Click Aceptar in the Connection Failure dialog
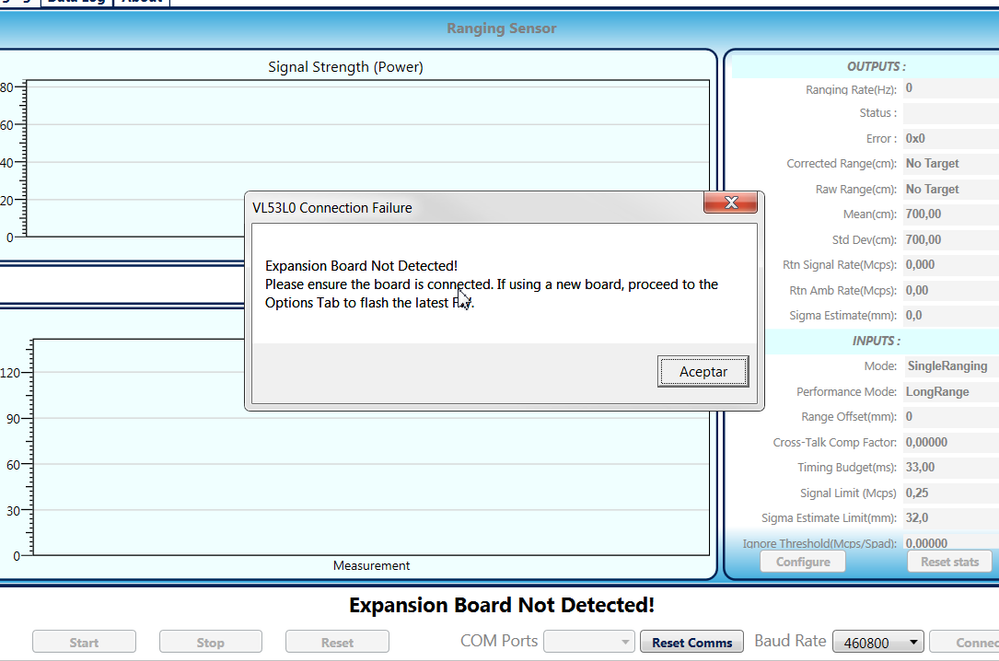Screen dimensions: 999x661 703,372
